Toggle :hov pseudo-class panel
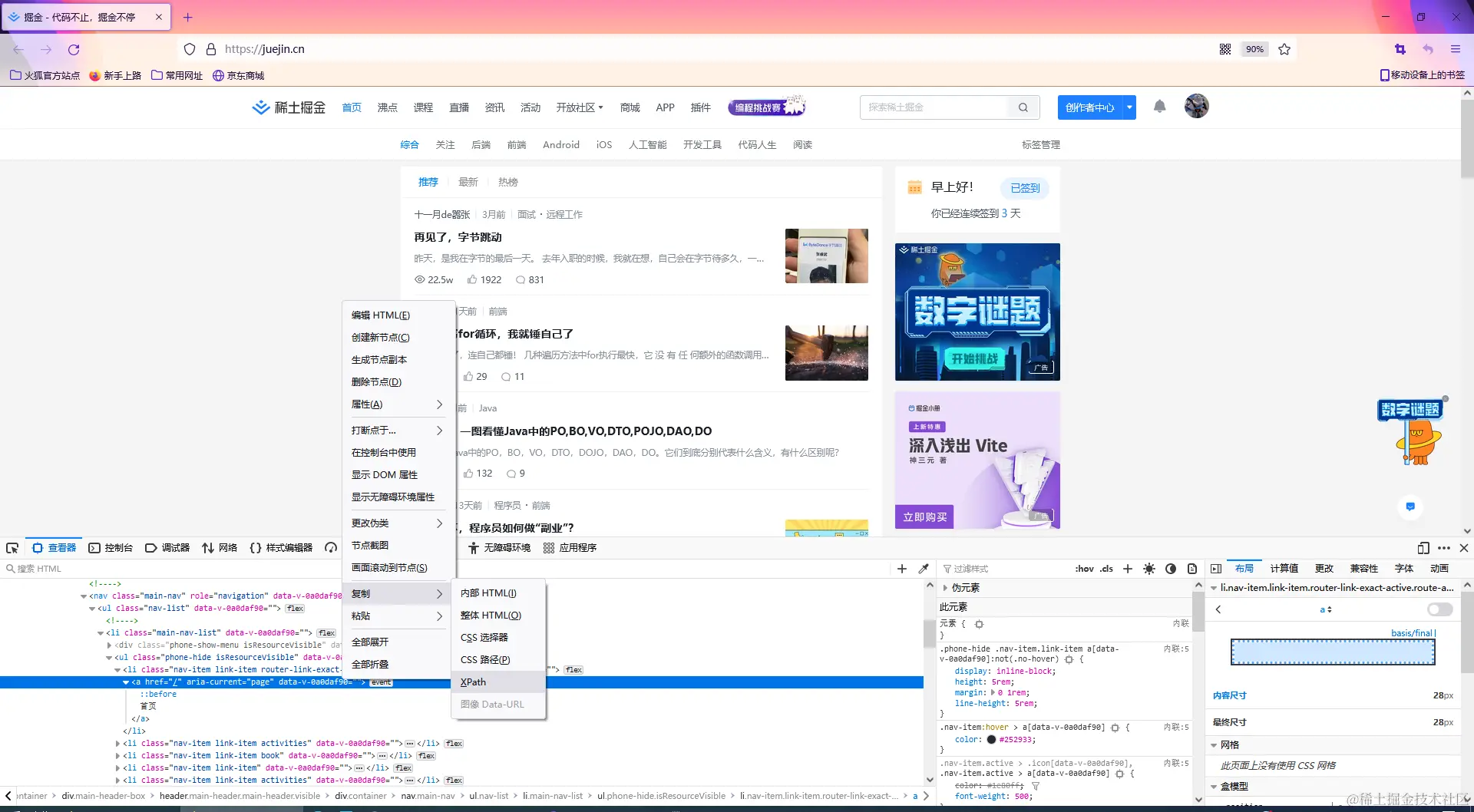This screenshot has height=812, width=1474. 1084,569
